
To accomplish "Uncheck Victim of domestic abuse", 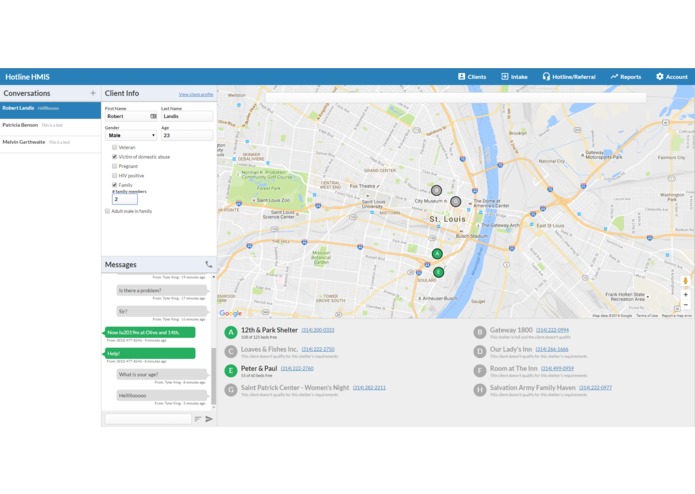I will point(114,156).
